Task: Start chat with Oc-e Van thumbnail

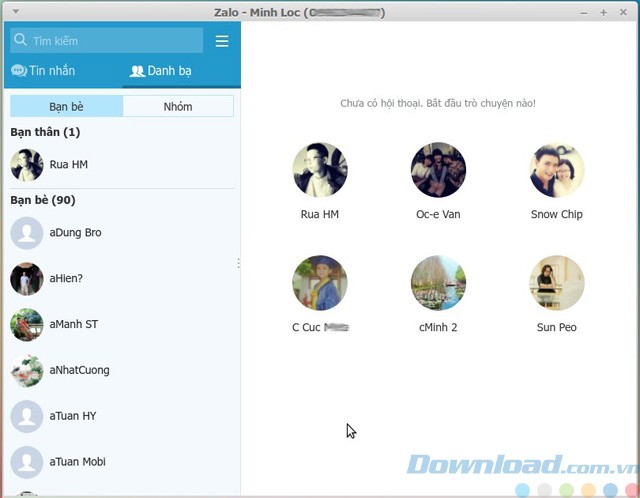Action: 438,170
